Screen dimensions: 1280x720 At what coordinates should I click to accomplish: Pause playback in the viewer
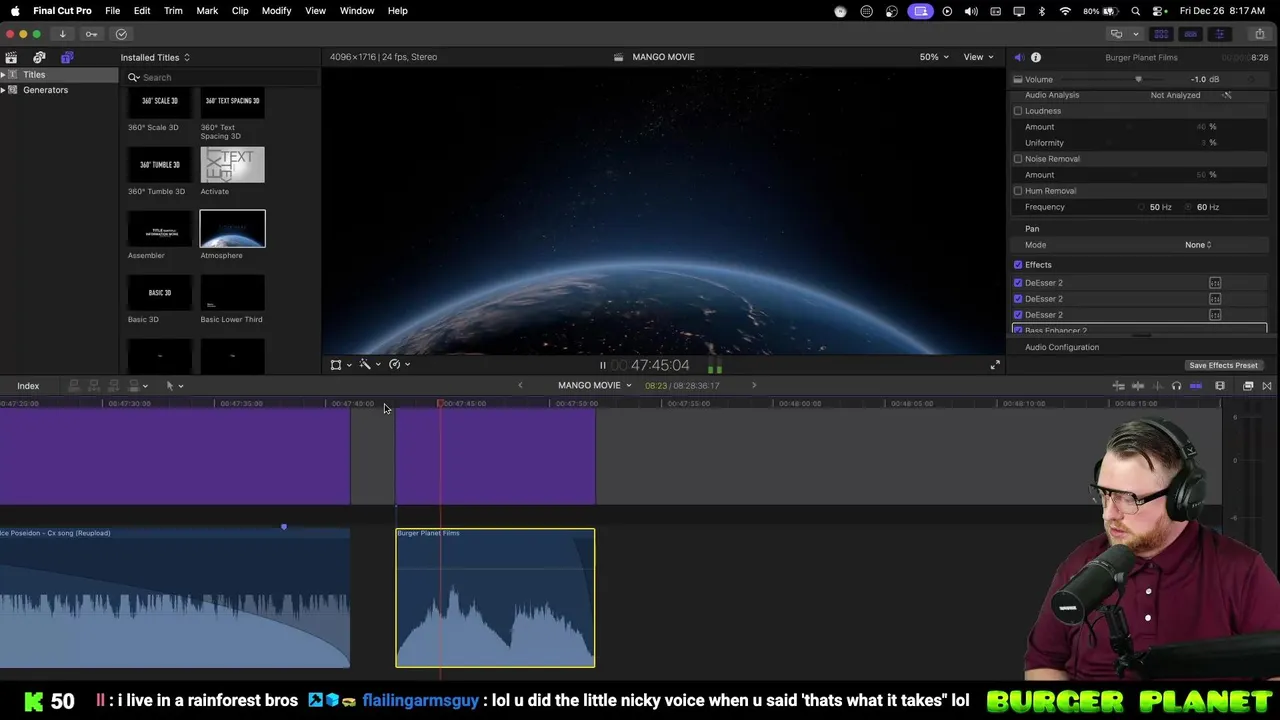pyautogui.click(x=602, y=365)
